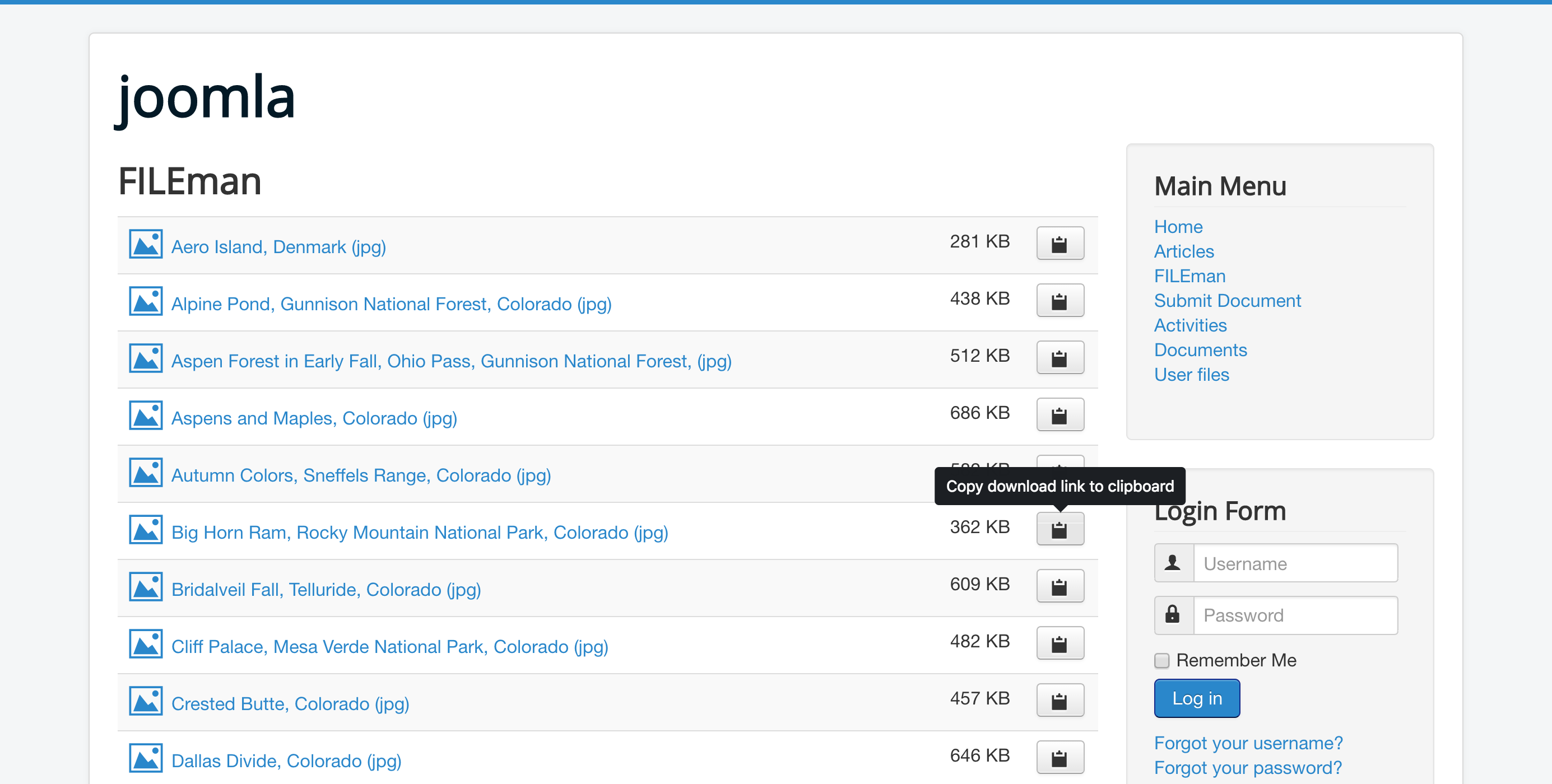Open User files menu item
The width and height of the screenshot is (1552, 784).
(1192, 375)
